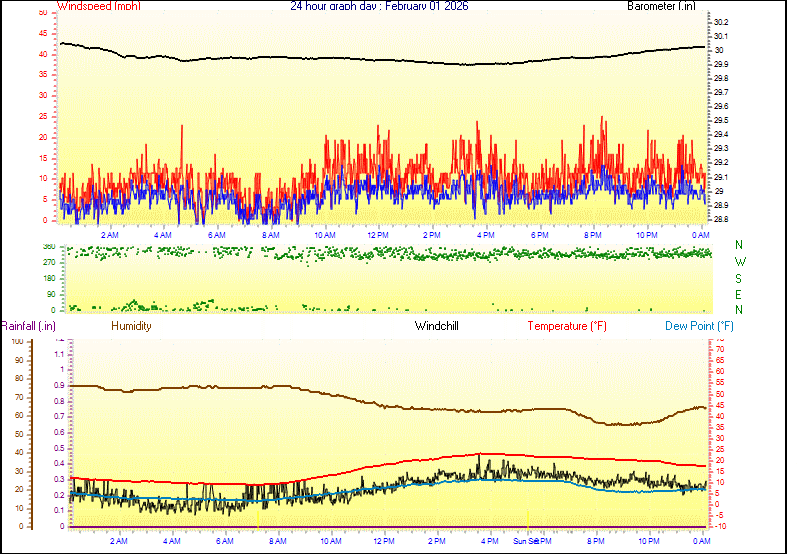Select the 100 value on humidity axis
Screen dimensions: 798x554
point(17,341)
